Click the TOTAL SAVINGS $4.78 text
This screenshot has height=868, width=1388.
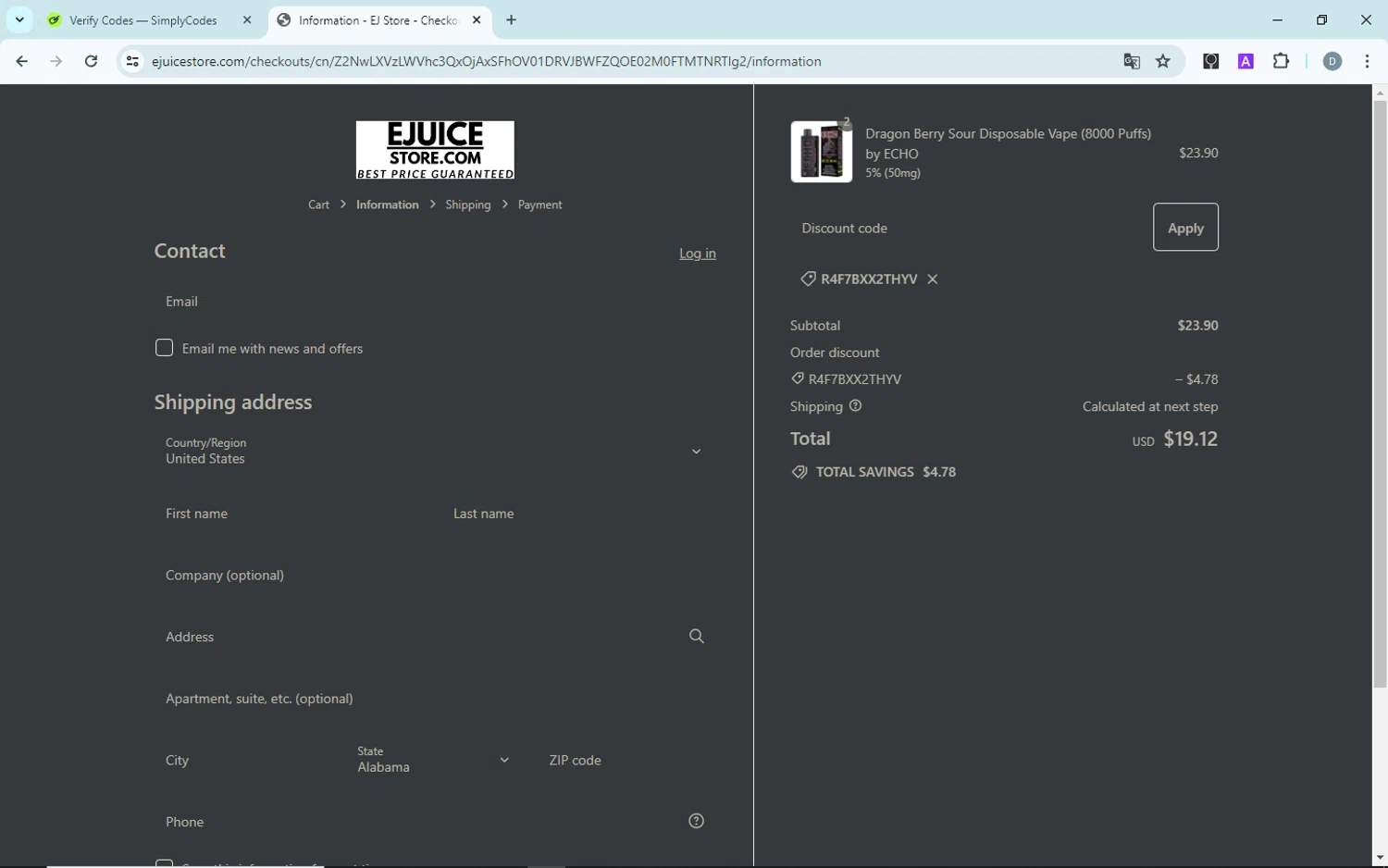point(886,472)
